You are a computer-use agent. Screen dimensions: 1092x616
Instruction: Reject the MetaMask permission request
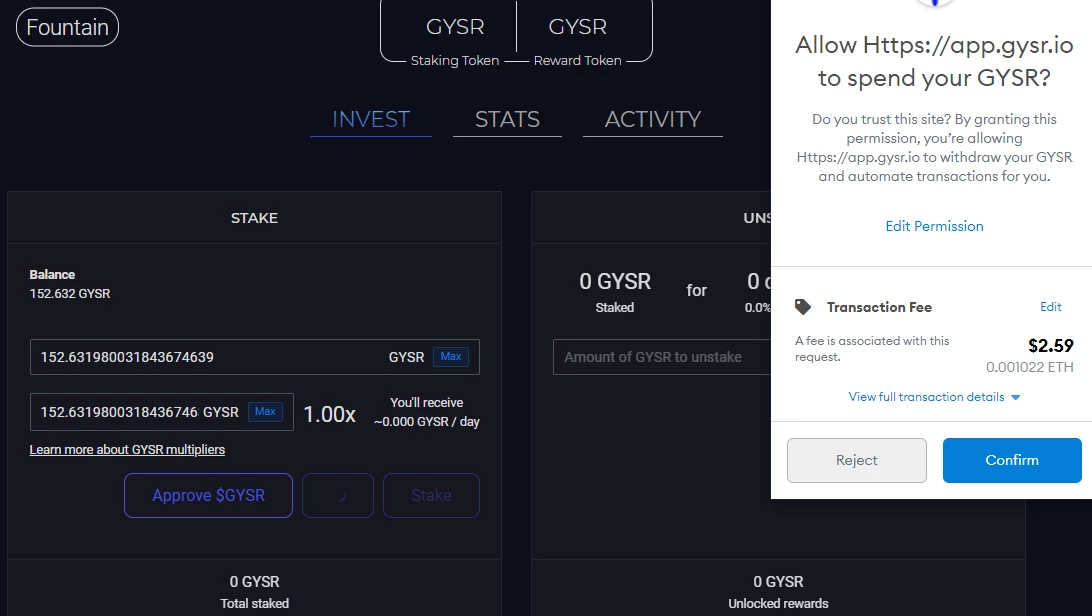tap(857, 460)
